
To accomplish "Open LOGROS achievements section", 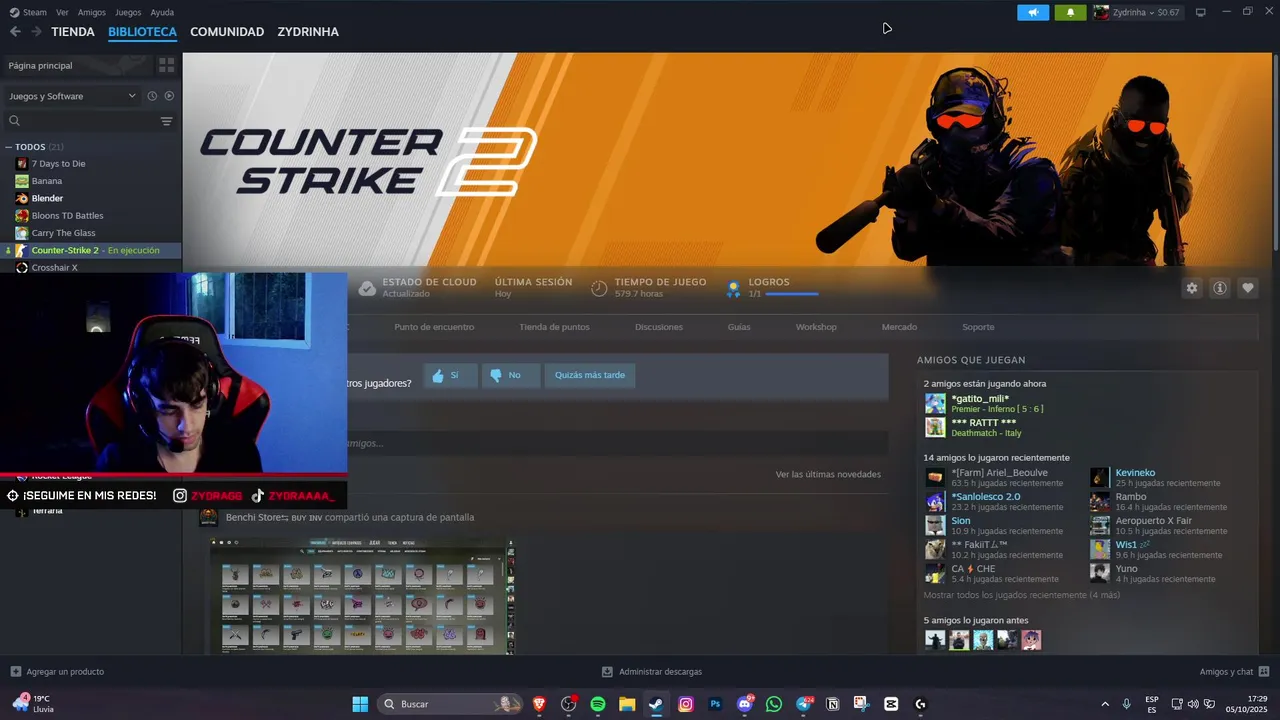I will pos(769,282).
